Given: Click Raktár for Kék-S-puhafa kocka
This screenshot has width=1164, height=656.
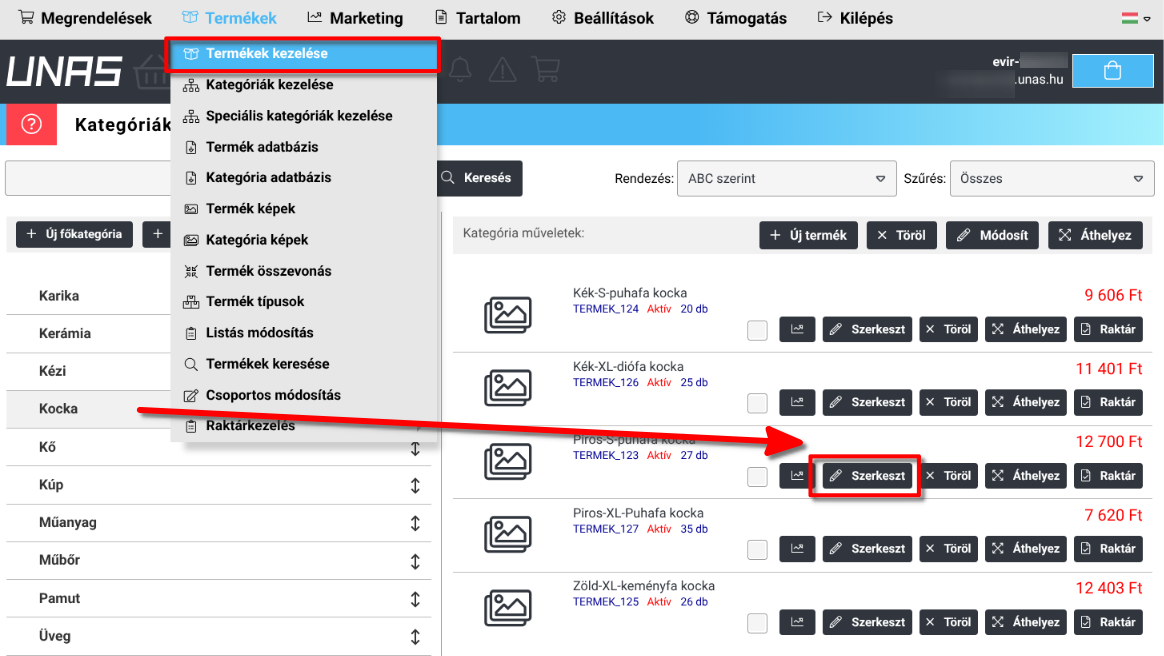Looking at the screenshot, I should tap(1108, 329).
